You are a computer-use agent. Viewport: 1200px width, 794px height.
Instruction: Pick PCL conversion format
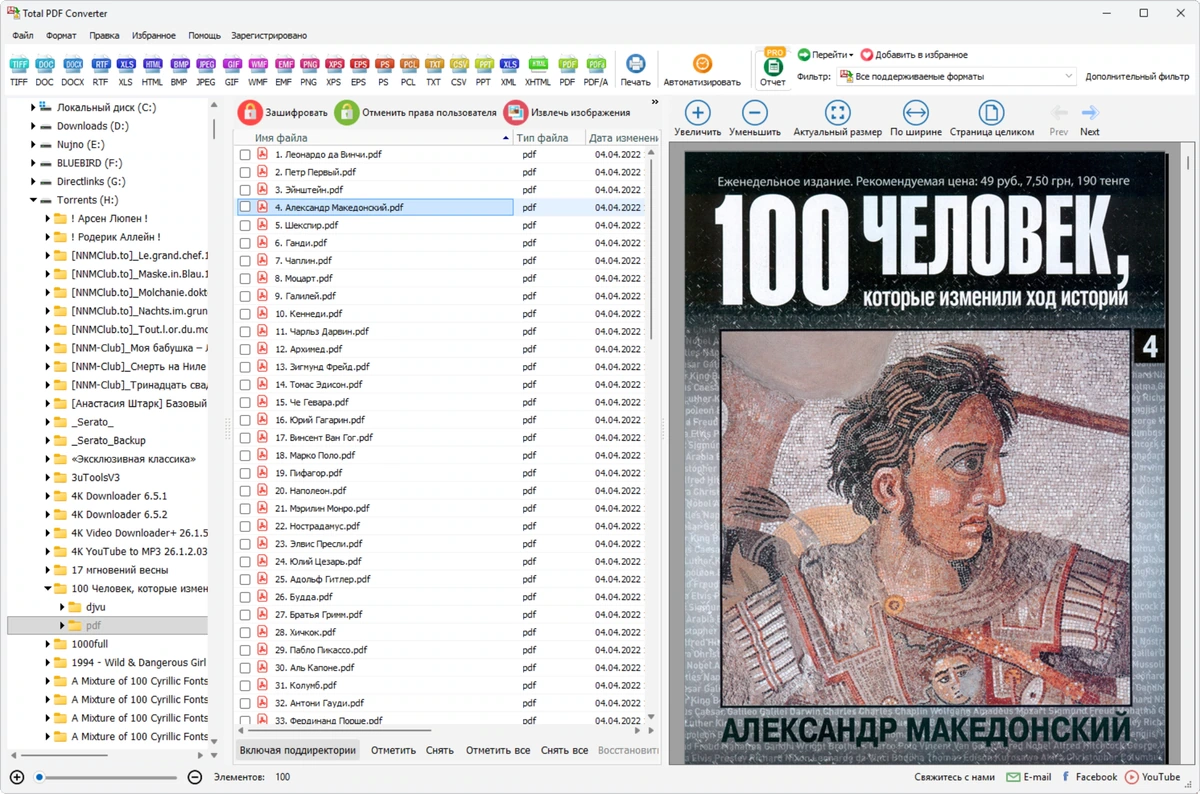(x=409, y=70)
